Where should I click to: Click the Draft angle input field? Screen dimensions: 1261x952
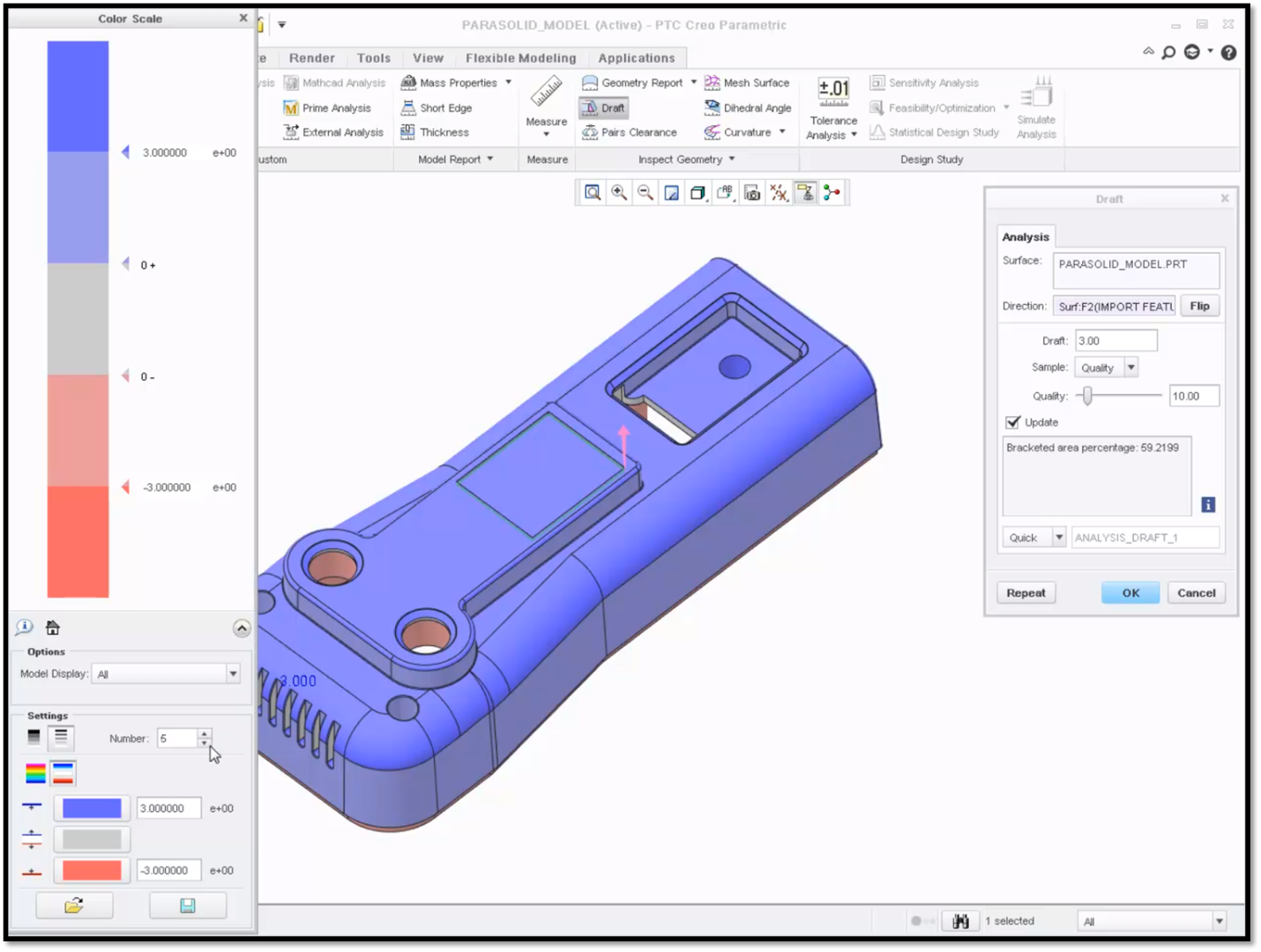point(1116,340)
